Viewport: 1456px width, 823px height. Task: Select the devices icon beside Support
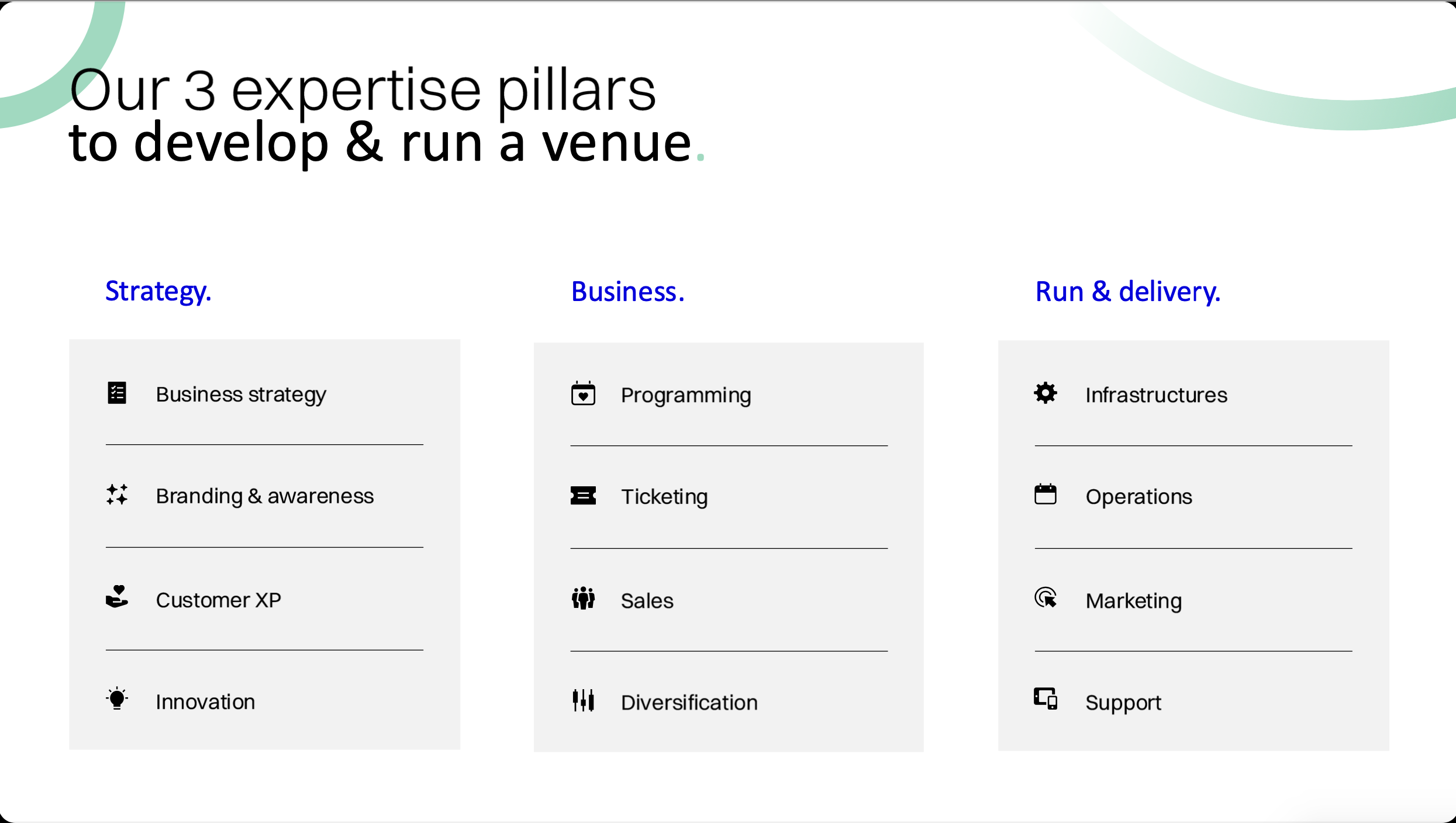pyautogui.click(x=1046, y=698)
